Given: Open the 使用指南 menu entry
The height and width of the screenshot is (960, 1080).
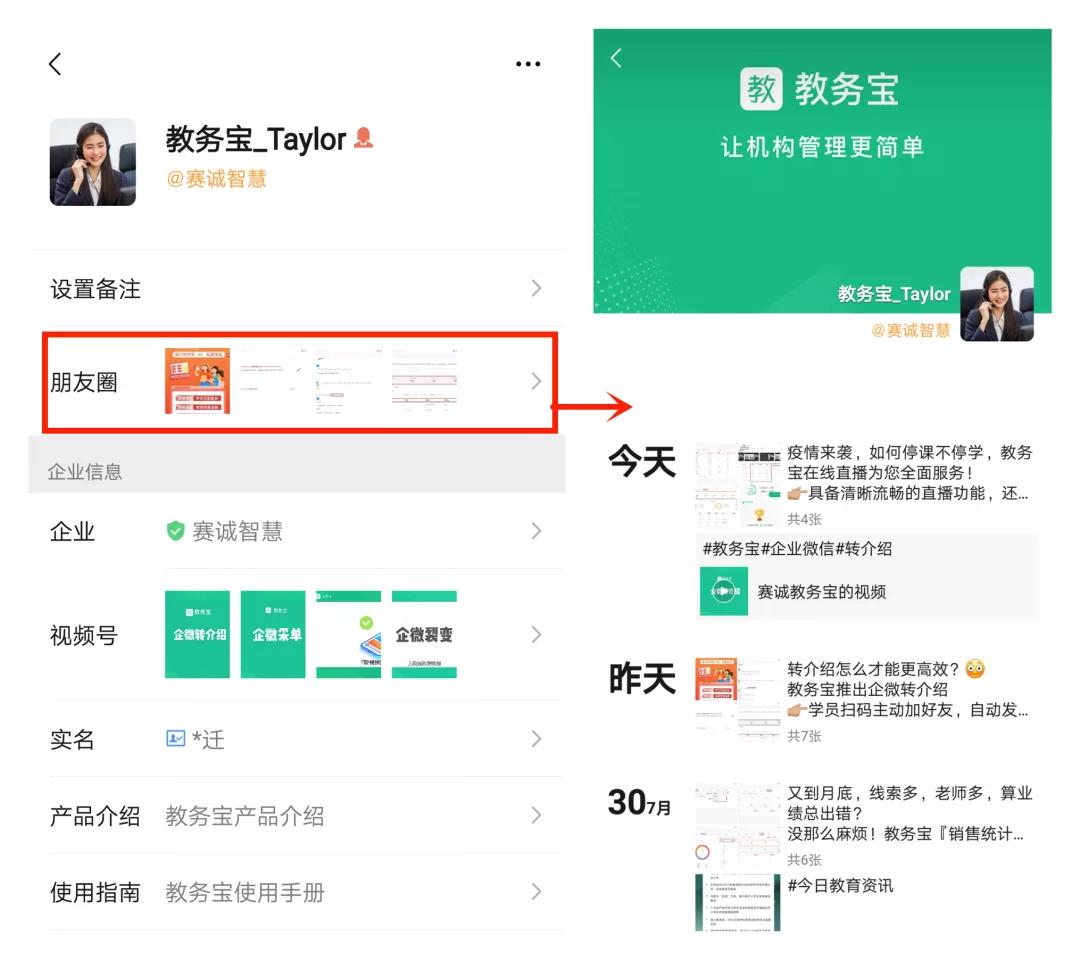Looking at the screenshot, I should [537, 890].
